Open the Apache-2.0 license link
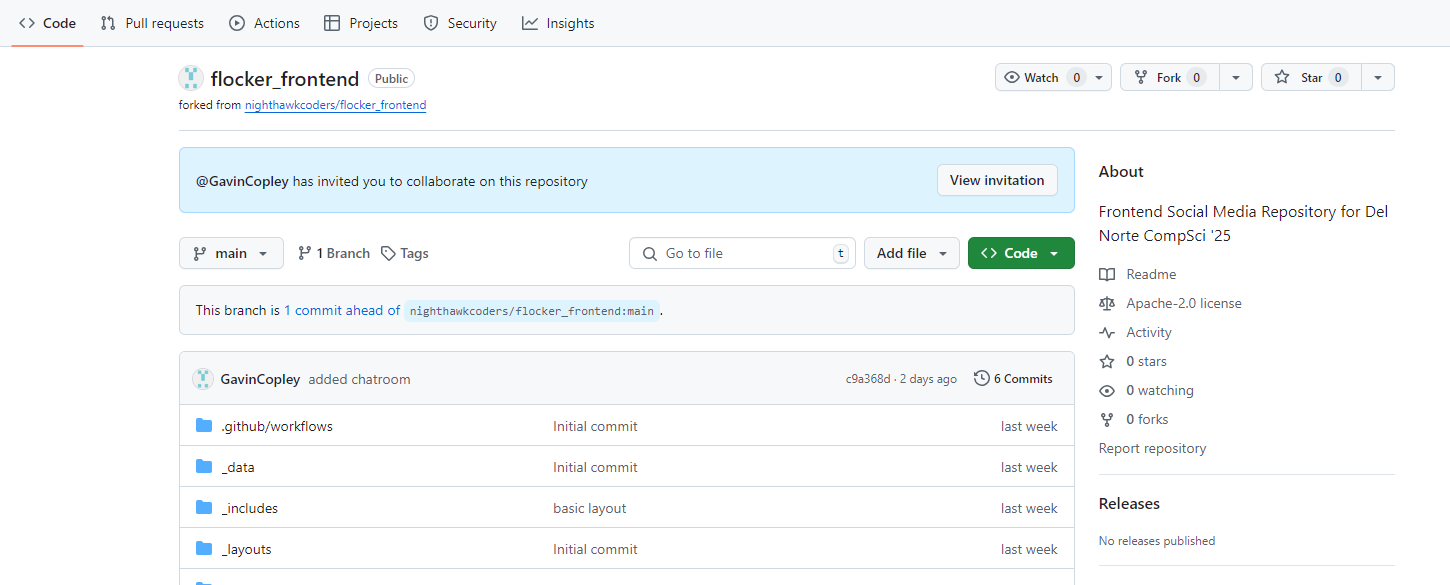The width and height of the screenshot is (1450, 585). point(1184,303)
